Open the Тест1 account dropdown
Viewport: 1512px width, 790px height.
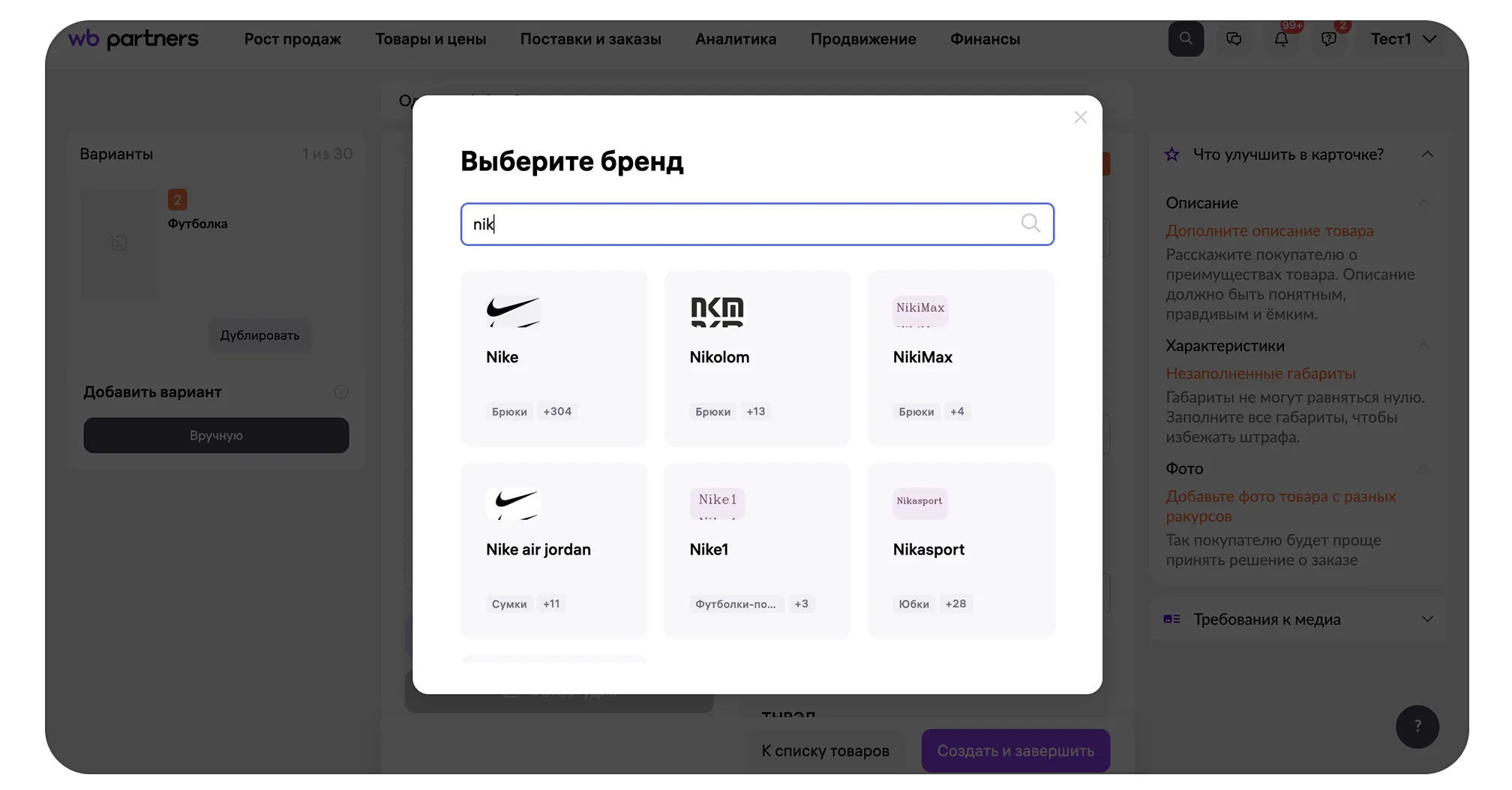pyautogui.click(x=1402, y=39)
